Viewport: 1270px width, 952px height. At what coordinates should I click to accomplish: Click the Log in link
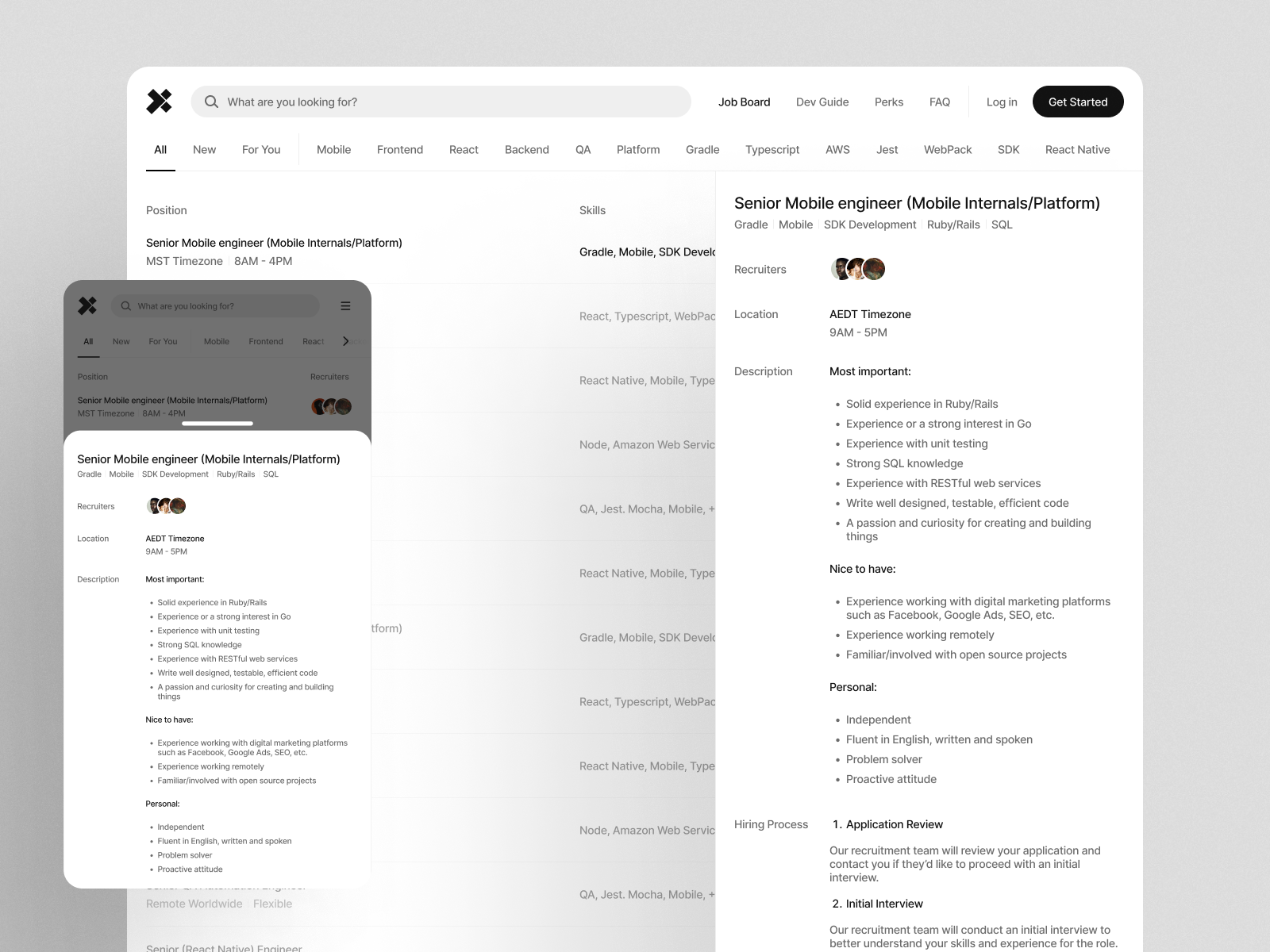pyautogui.click(x=1001, y=102)
